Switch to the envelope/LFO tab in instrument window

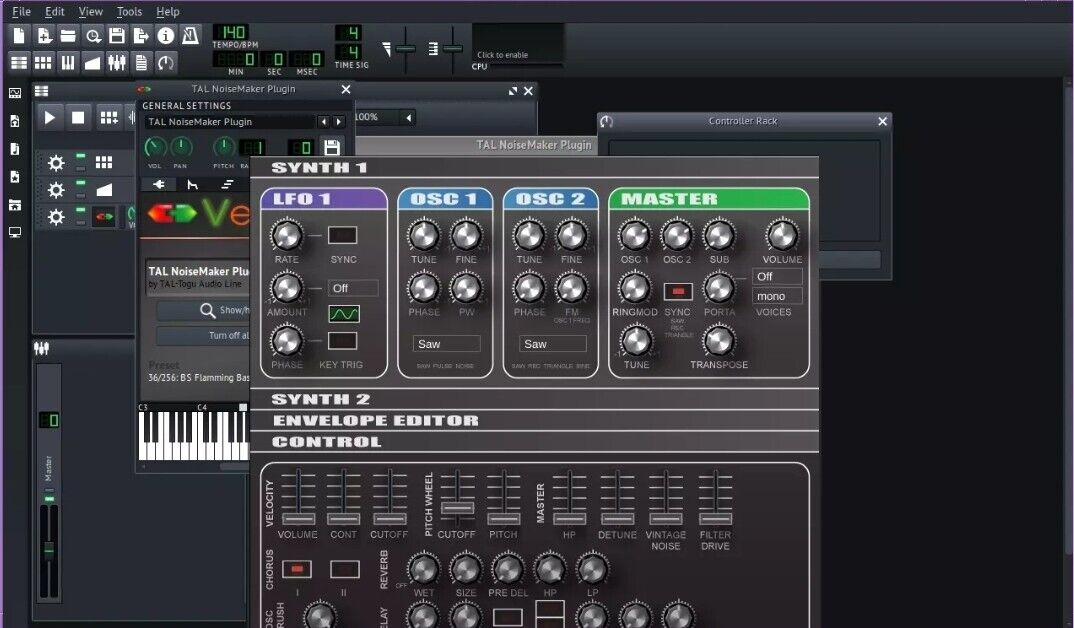pos(192,184)
